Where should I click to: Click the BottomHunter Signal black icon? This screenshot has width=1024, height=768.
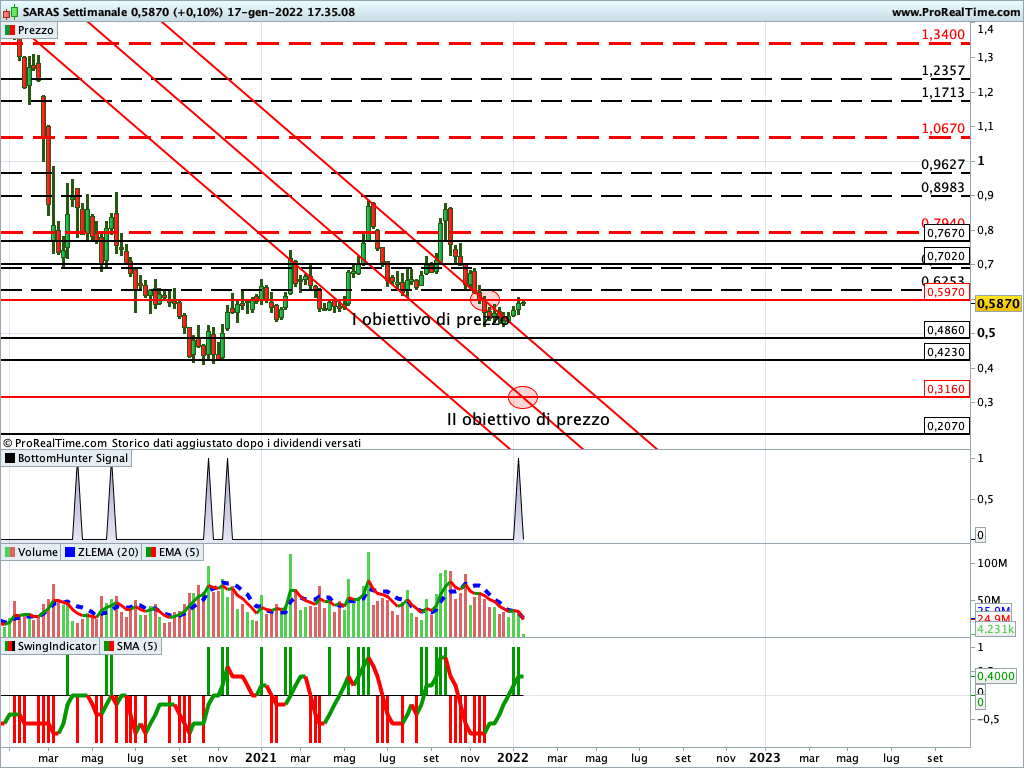[10, 458]
